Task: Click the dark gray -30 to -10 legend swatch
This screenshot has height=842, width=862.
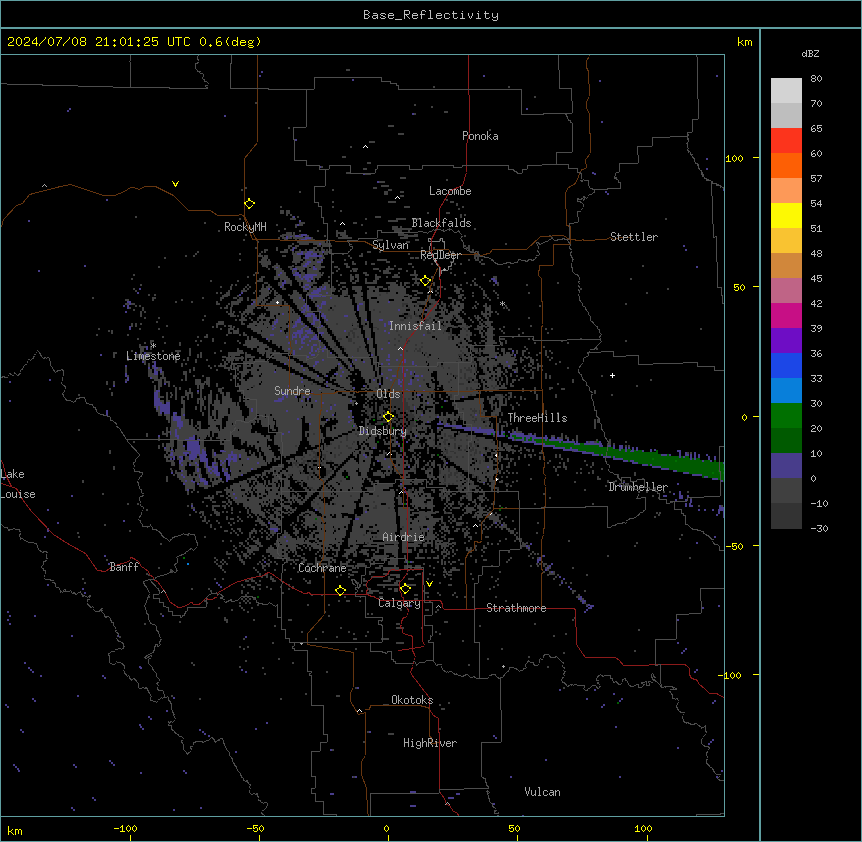Action: pyautogui.click(x=786, y=516)
